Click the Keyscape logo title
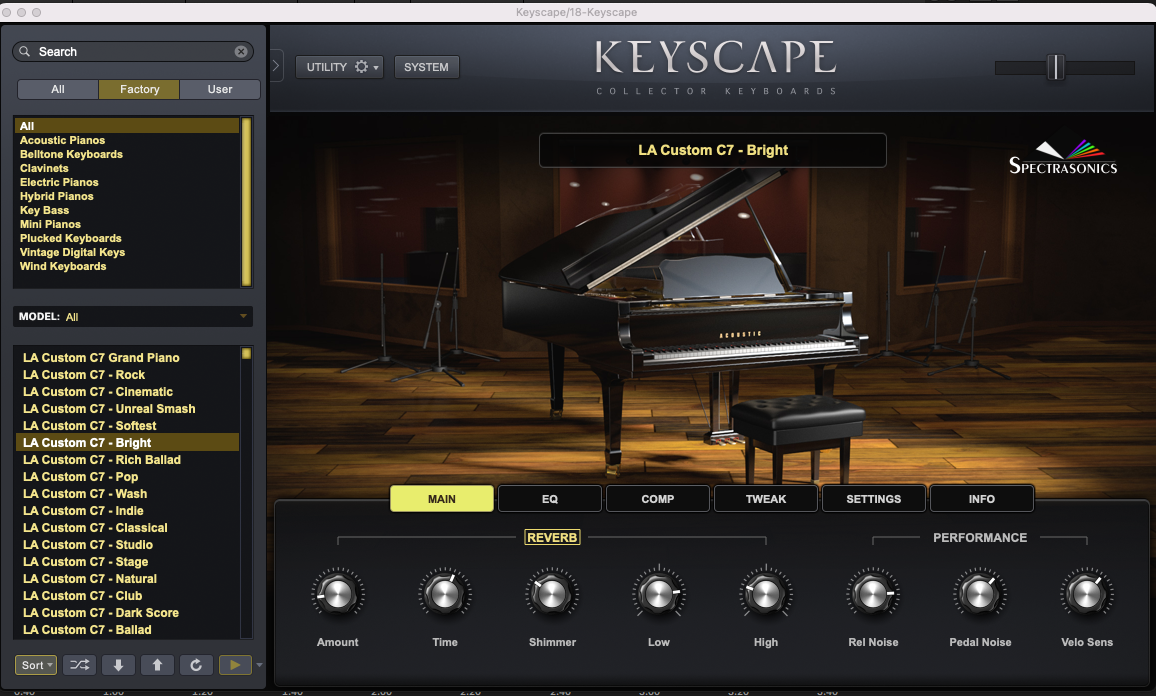The width and height of the screenshot is (1156, 696). [x=715, y=58]
